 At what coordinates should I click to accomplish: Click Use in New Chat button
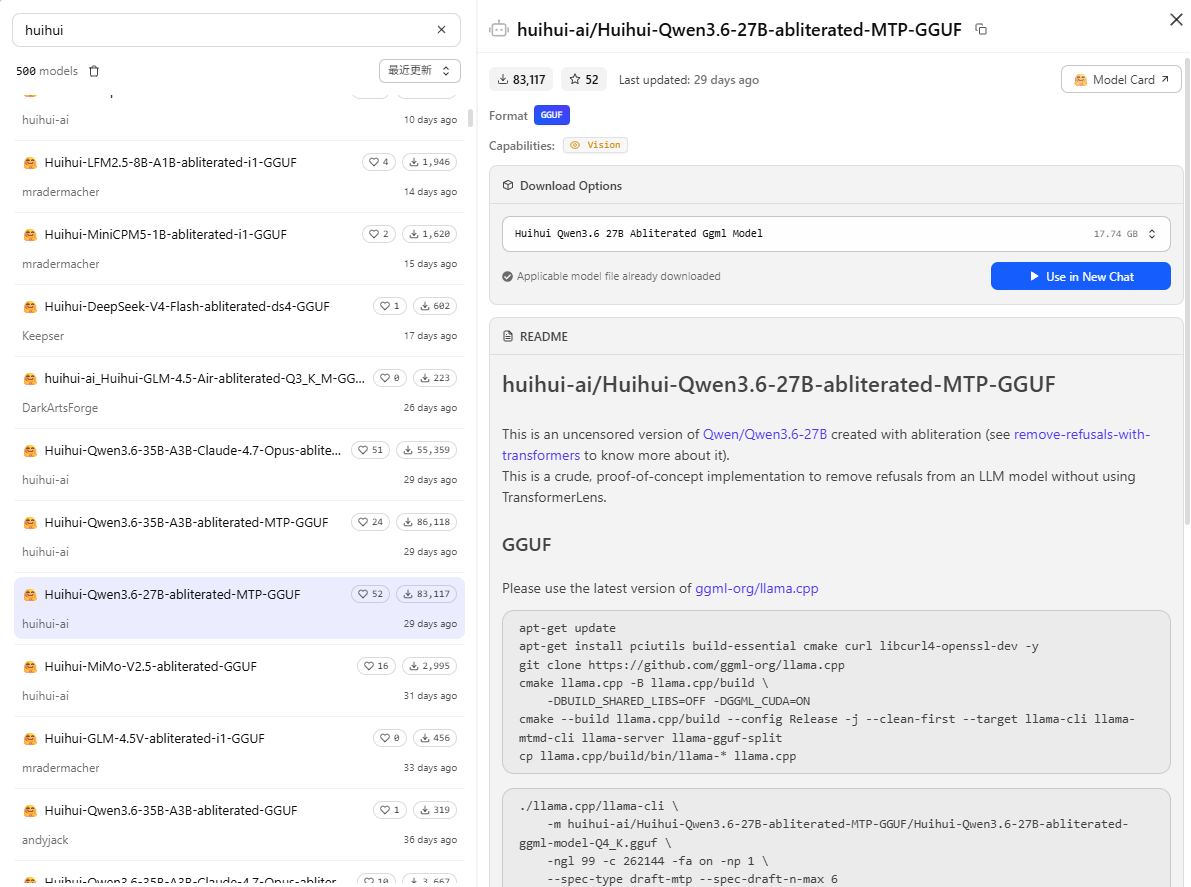point(1080,276)
